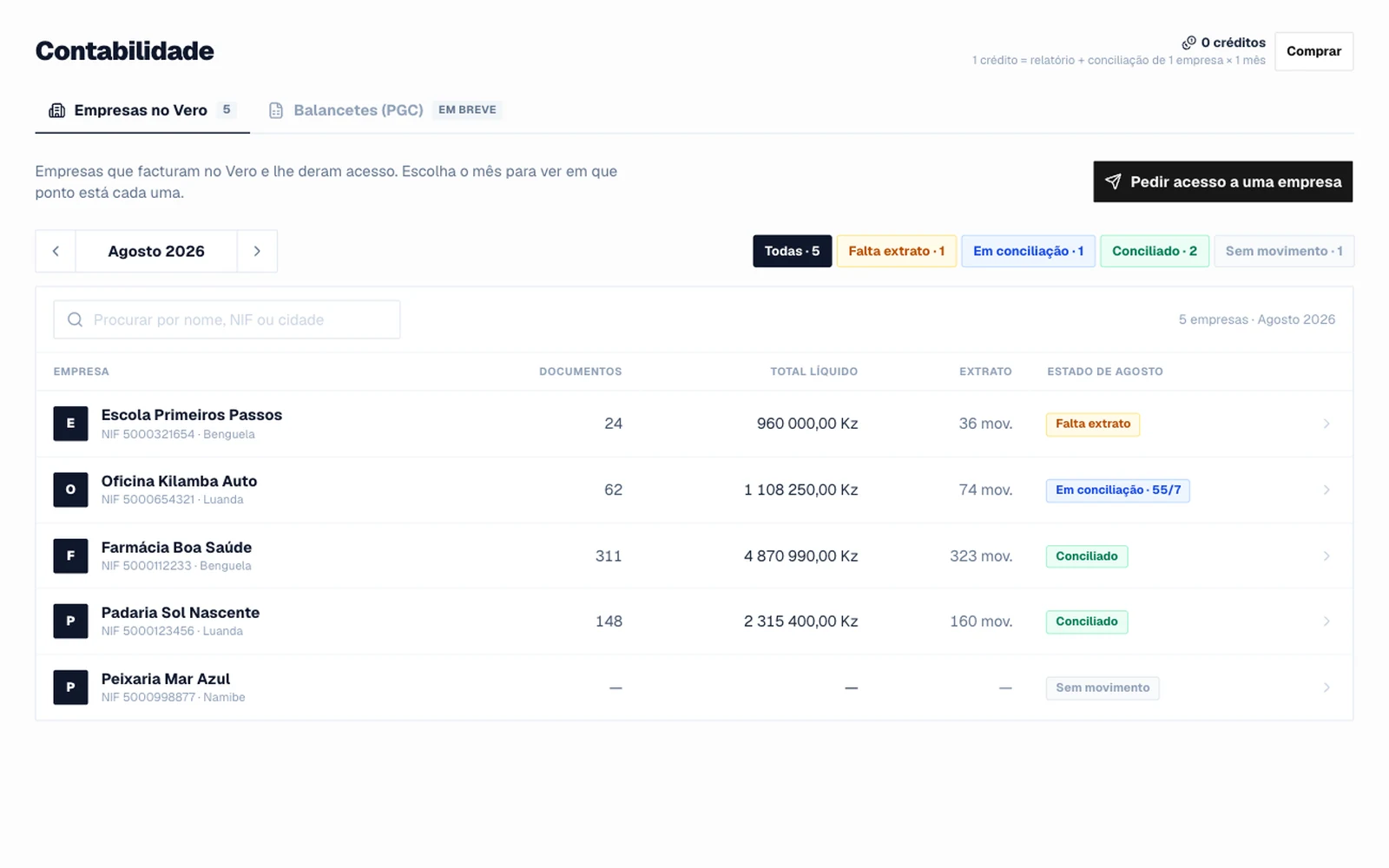Click the 160 mov. extrato value
This screenshot has height=868, width=1389.
pos(981,621)
